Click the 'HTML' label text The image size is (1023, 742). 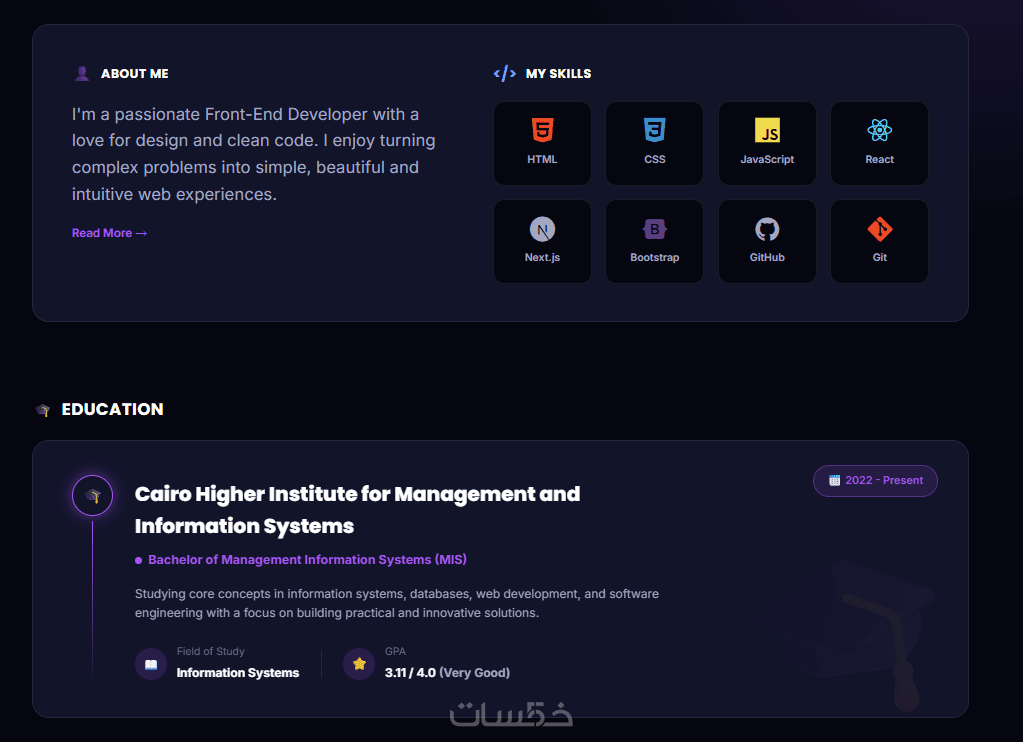[x=542, y=159]
